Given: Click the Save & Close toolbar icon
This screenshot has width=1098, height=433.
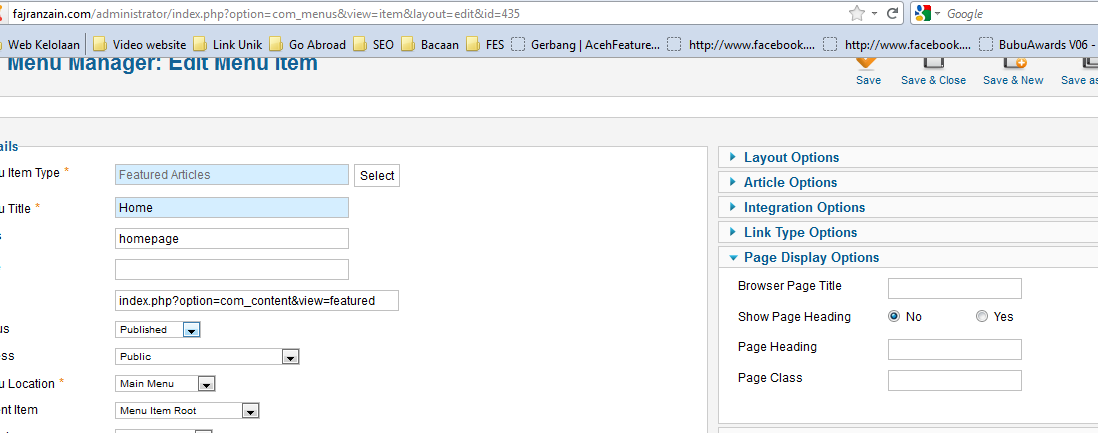Looking at the screenshot, I should point(933,66).
